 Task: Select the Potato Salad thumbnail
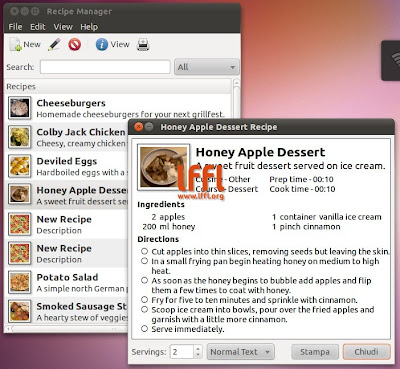click(x=19, y=282)
